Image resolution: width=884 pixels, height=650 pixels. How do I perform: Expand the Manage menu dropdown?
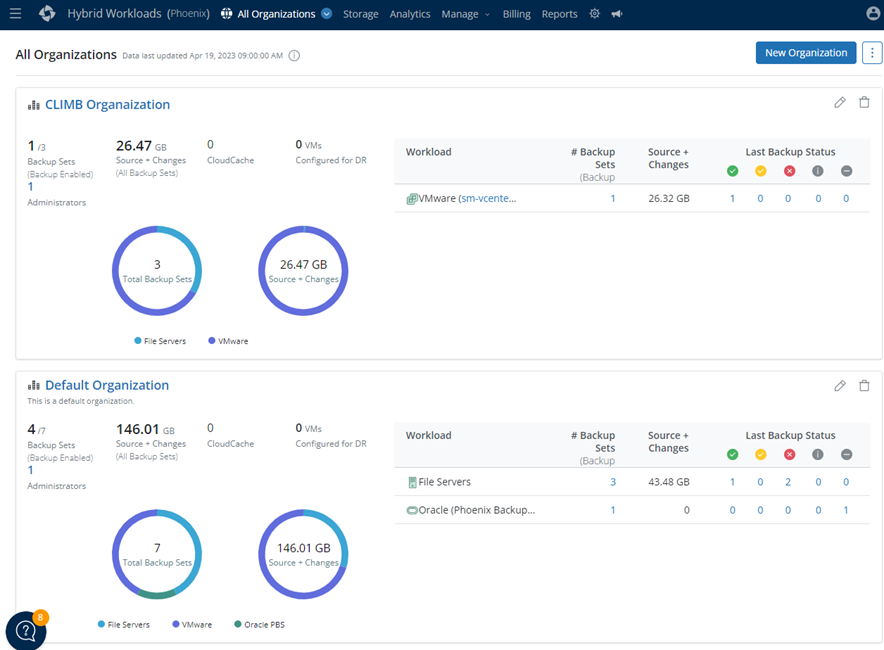(466, 14)
